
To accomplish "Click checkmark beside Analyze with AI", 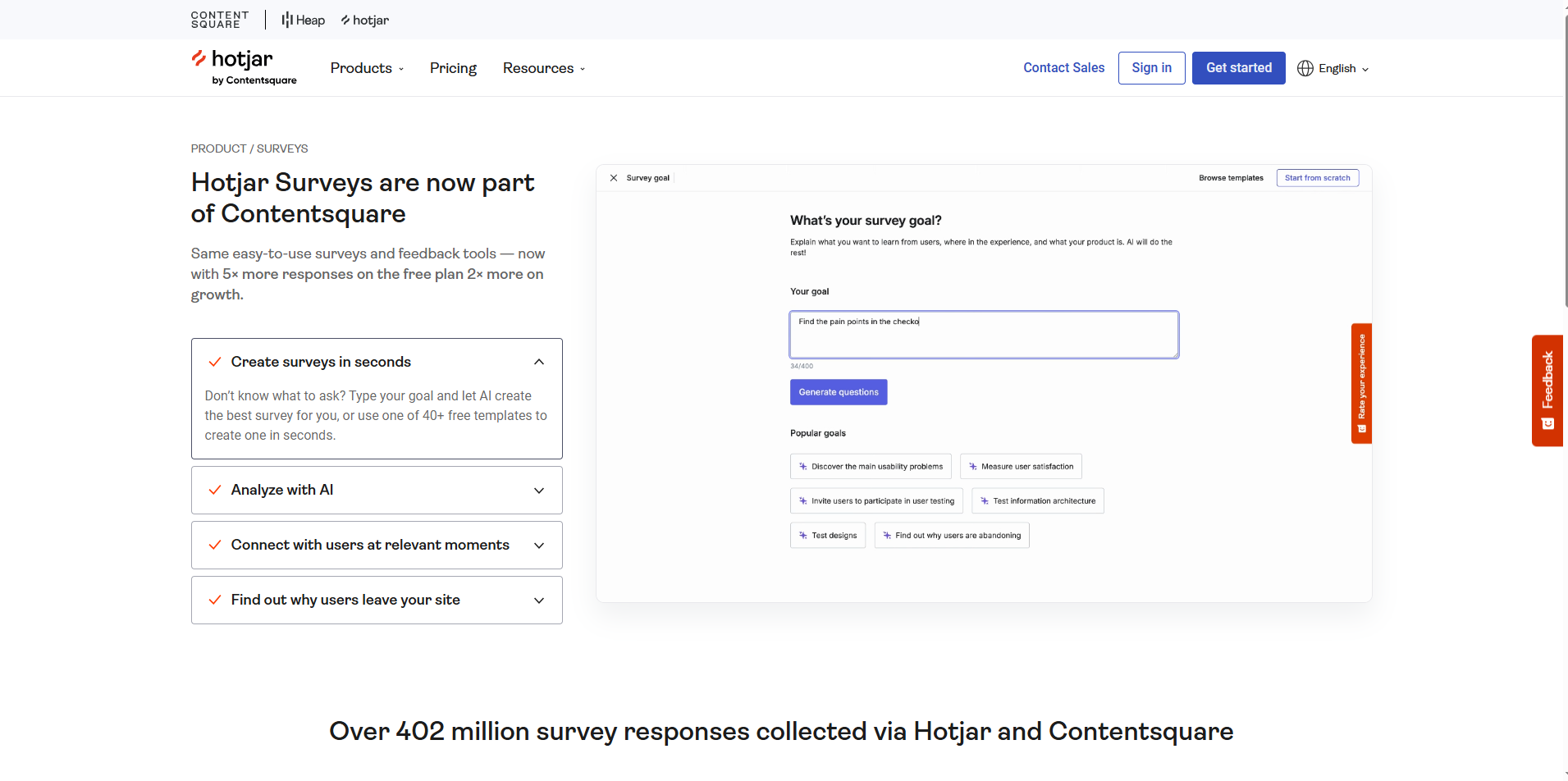I will point(215,490).
